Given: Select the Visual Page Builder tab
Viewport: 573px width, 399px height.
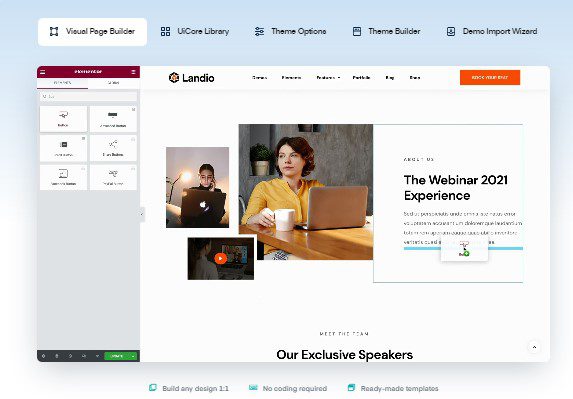Looking at the screenshot, I should point(92,32).
